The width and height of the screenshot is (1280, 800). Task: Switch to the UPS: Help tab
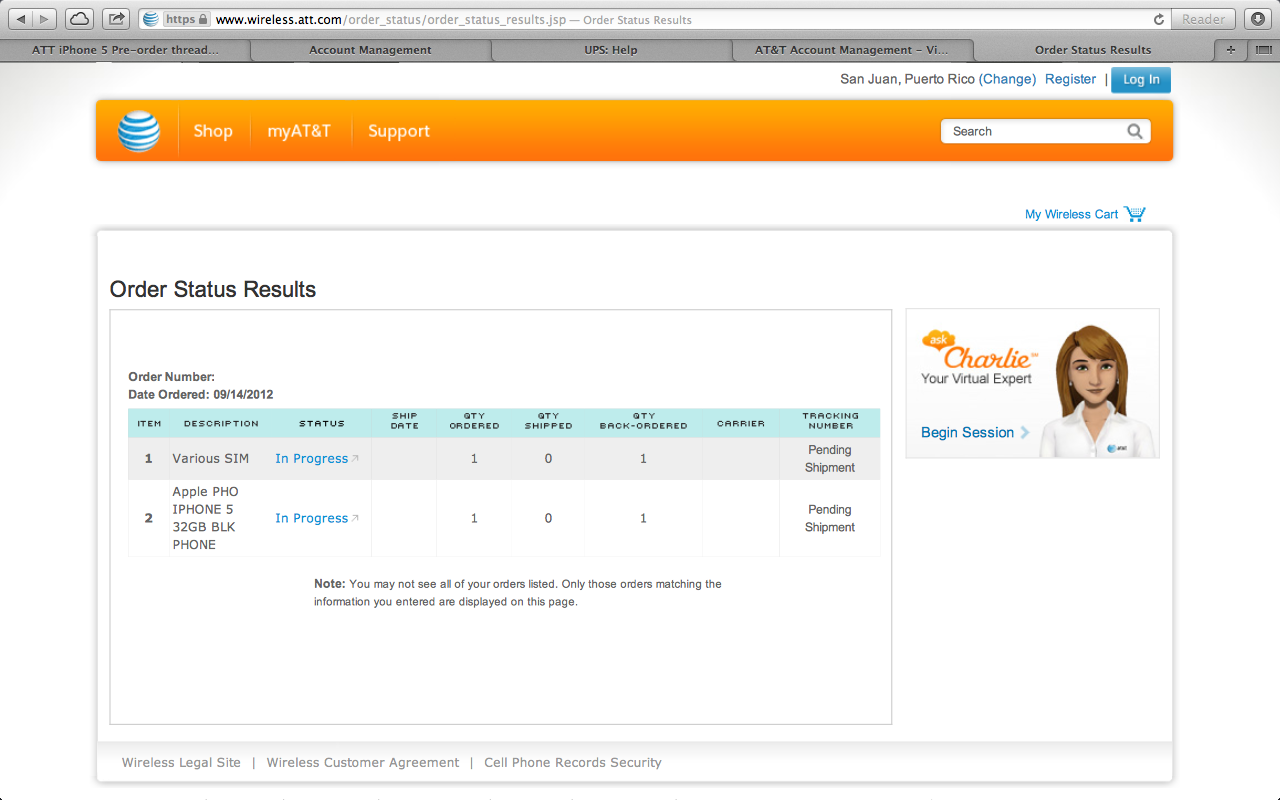611,50
